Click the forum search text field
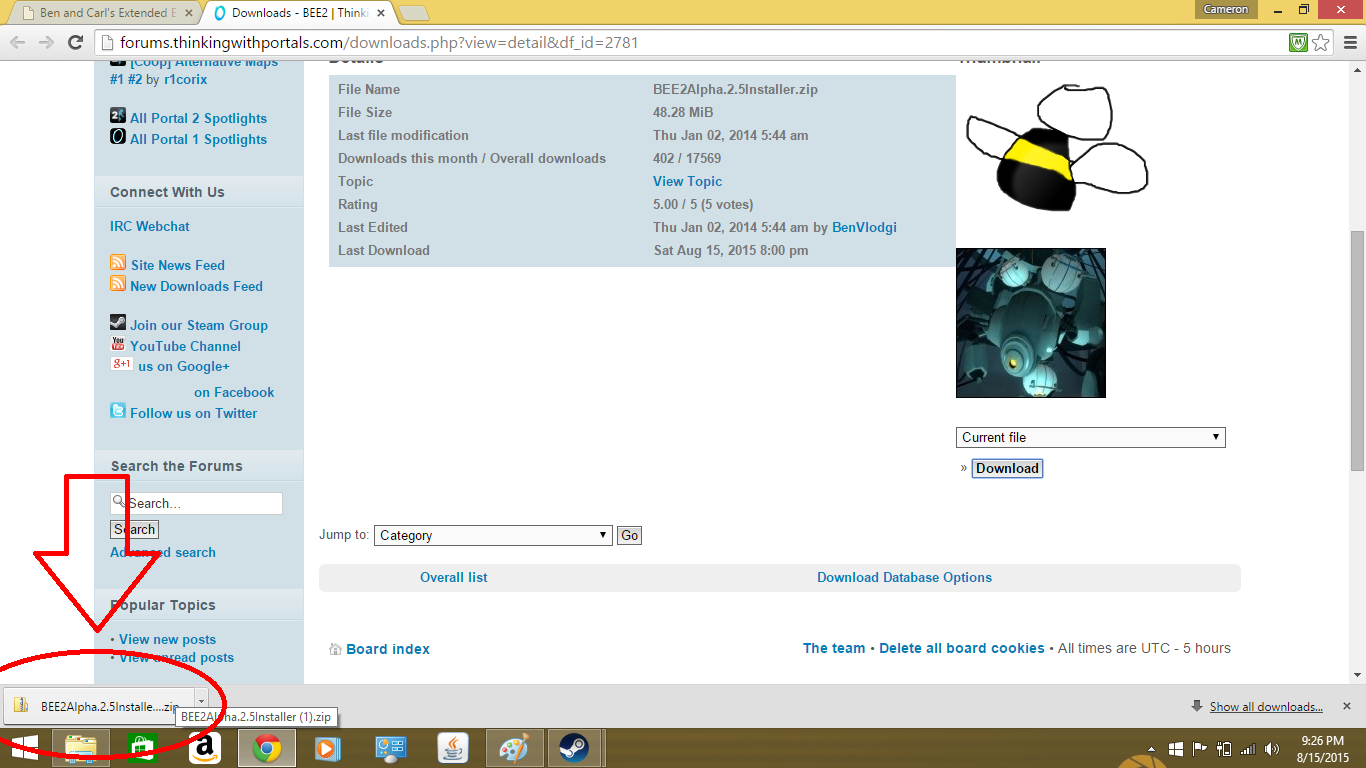 coord(196,503)
